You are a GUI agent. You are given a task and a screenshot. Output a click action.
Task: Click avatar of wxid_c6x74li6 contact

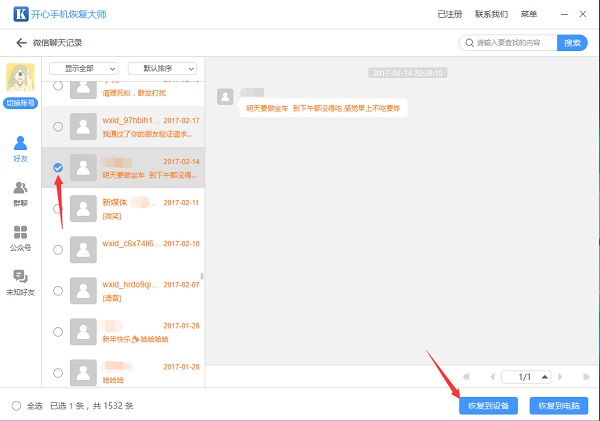point(83,250)
